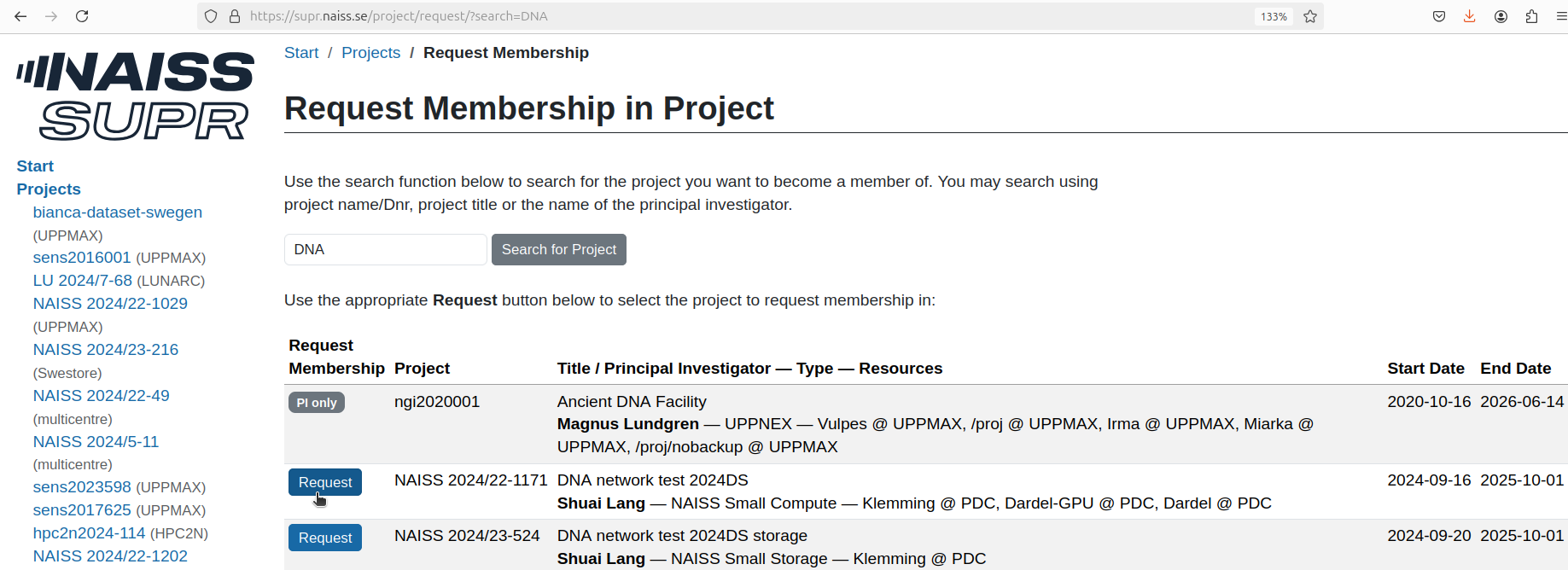
Task: Click the back navigation arrow
Action: (20, 15)
